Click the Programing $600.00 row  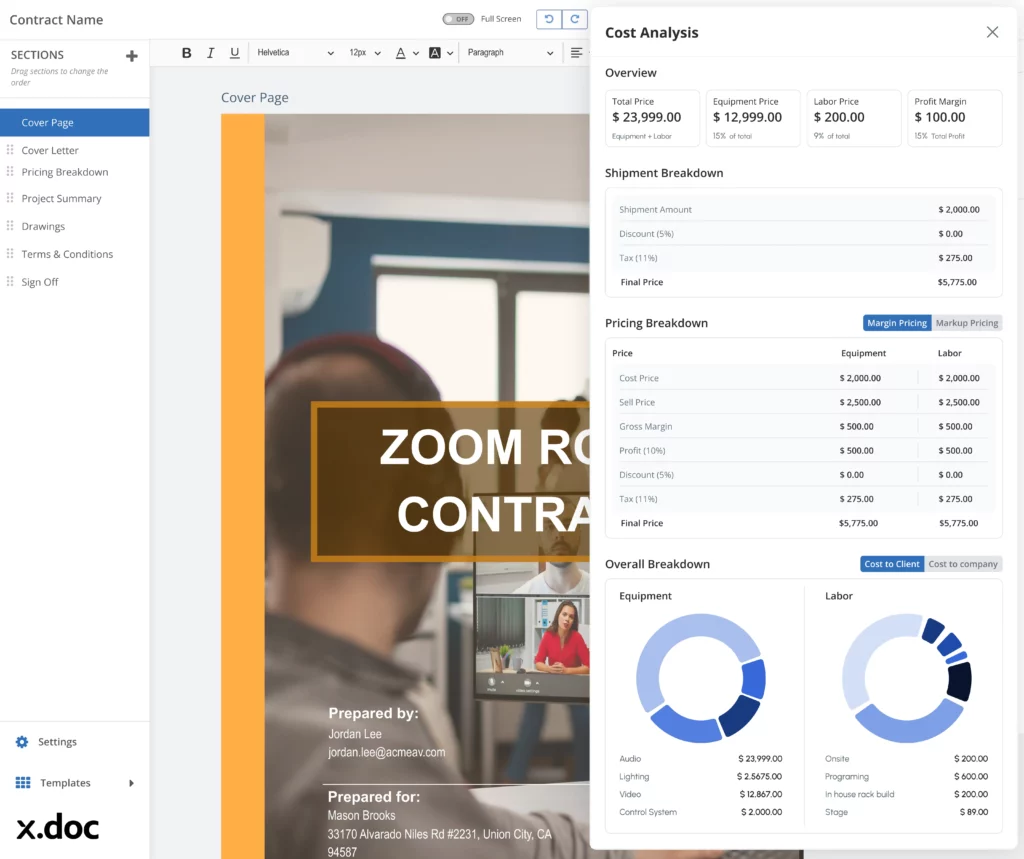(x=906, y=777)
